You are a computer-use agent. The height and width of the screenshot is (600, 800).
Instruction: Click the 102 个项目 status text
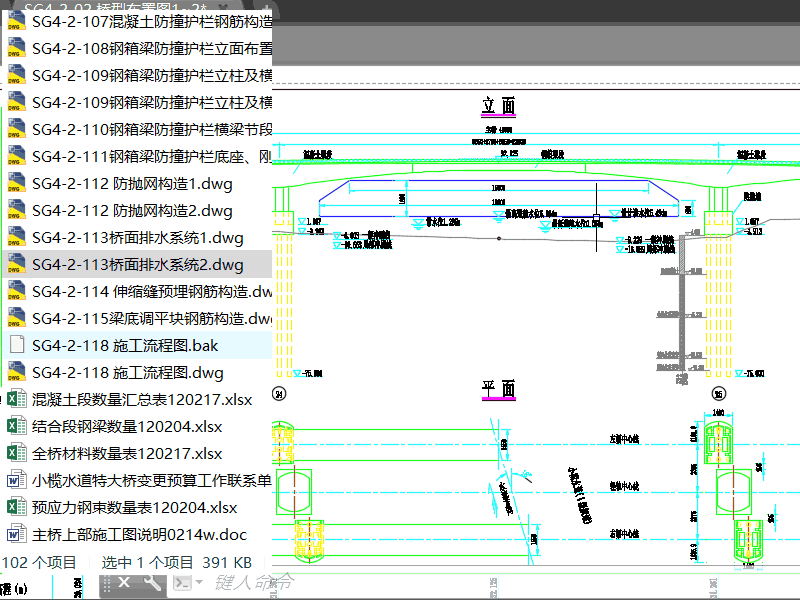[39, 562]
